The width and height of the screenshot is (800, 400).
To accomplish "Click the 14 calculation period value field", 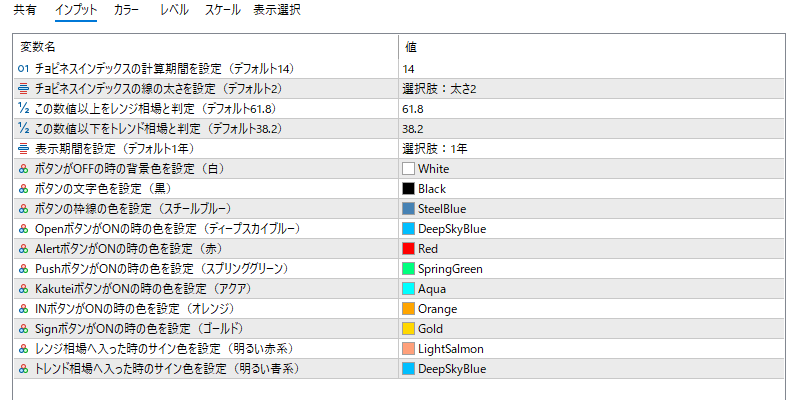I will click(x=591, y=69).
